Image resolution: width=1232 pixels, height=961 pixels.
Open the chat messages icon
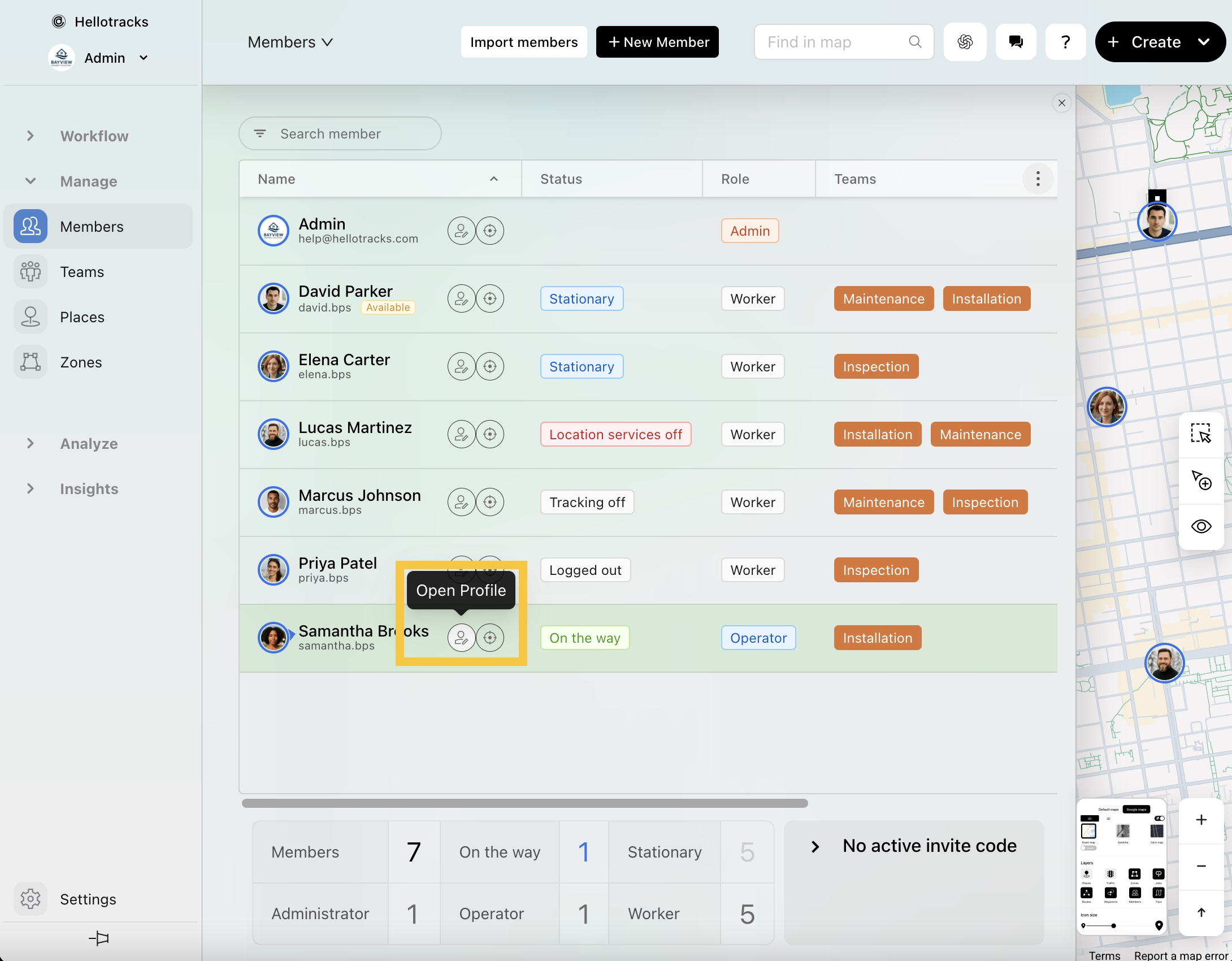(x=1016, y=42)
